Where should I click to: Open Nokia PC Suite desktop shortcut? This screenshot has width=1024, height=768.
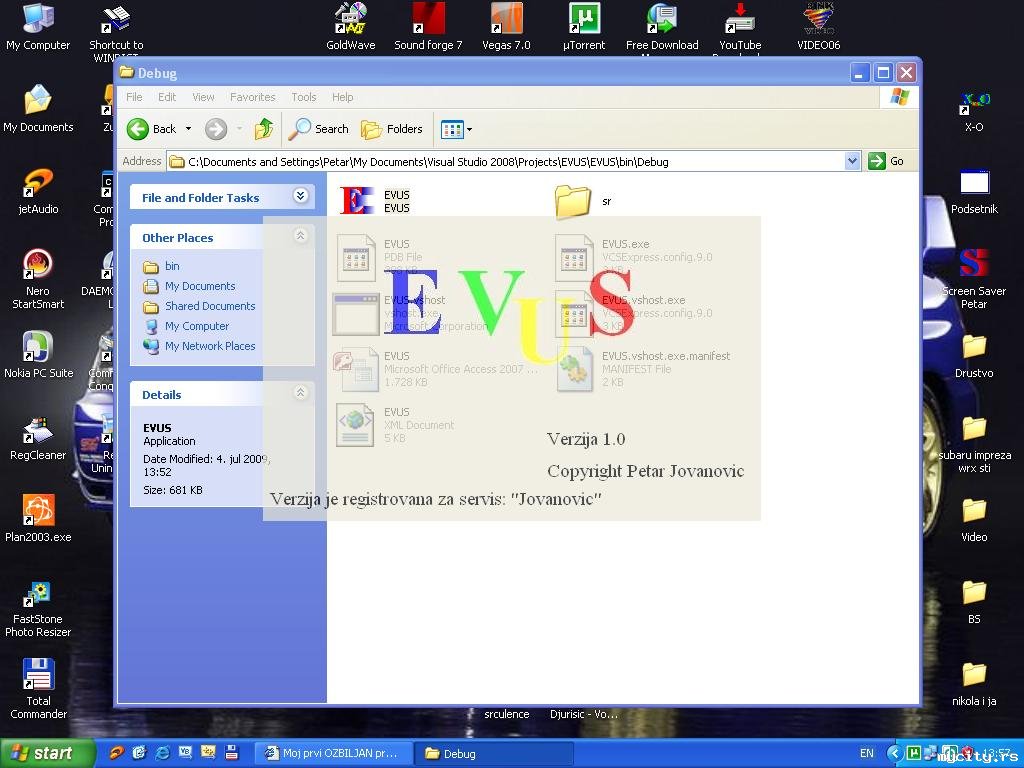(x=38, y=355)
